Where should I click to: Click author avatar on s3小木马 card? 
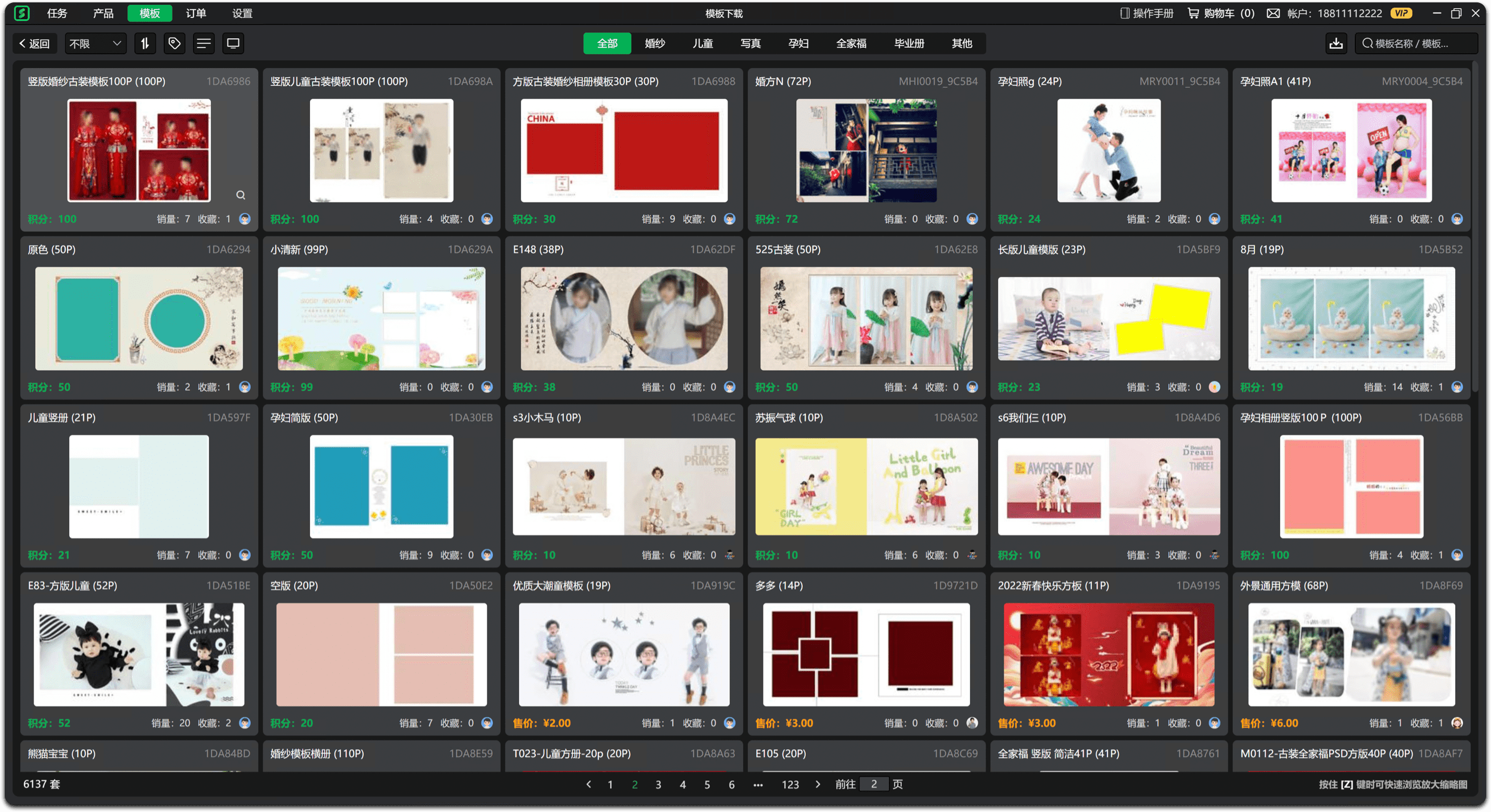click(729, 555)
